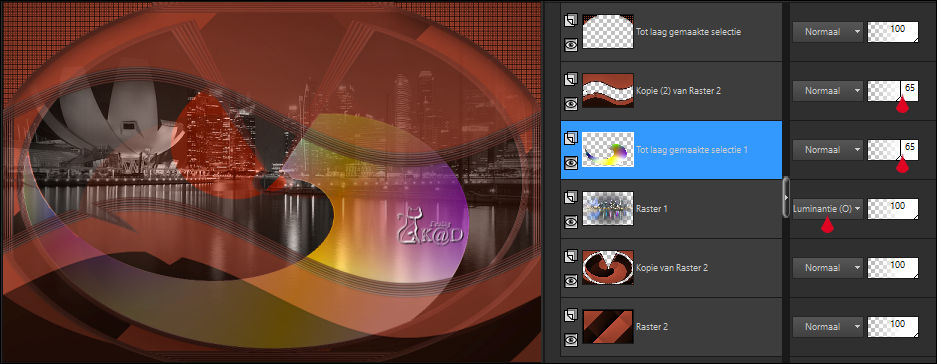Select the top Tot laag gemaakte selectie layer
The width and height of the screenshot is (937, 364).
[671, 32]
